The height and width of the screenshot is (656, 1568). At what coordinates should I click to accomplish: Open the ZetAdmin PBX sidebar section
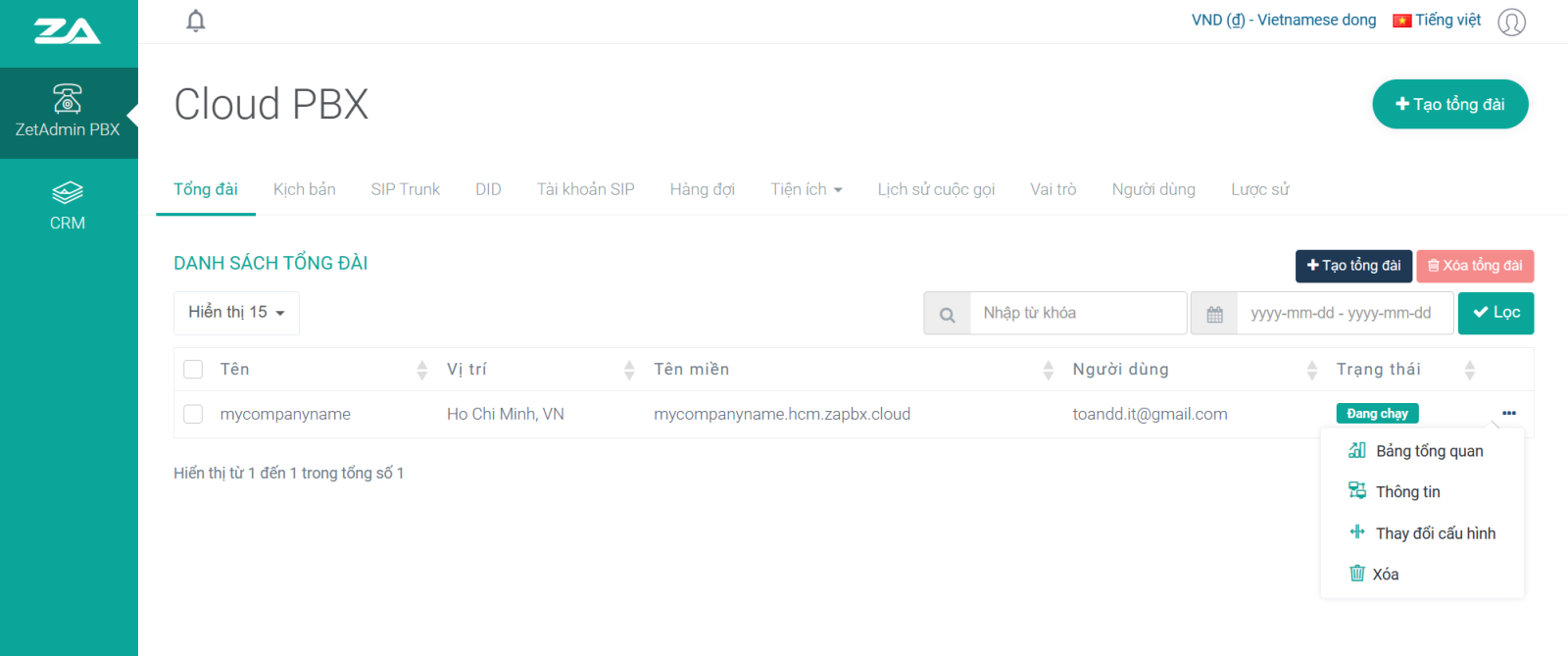pos(68,112)
